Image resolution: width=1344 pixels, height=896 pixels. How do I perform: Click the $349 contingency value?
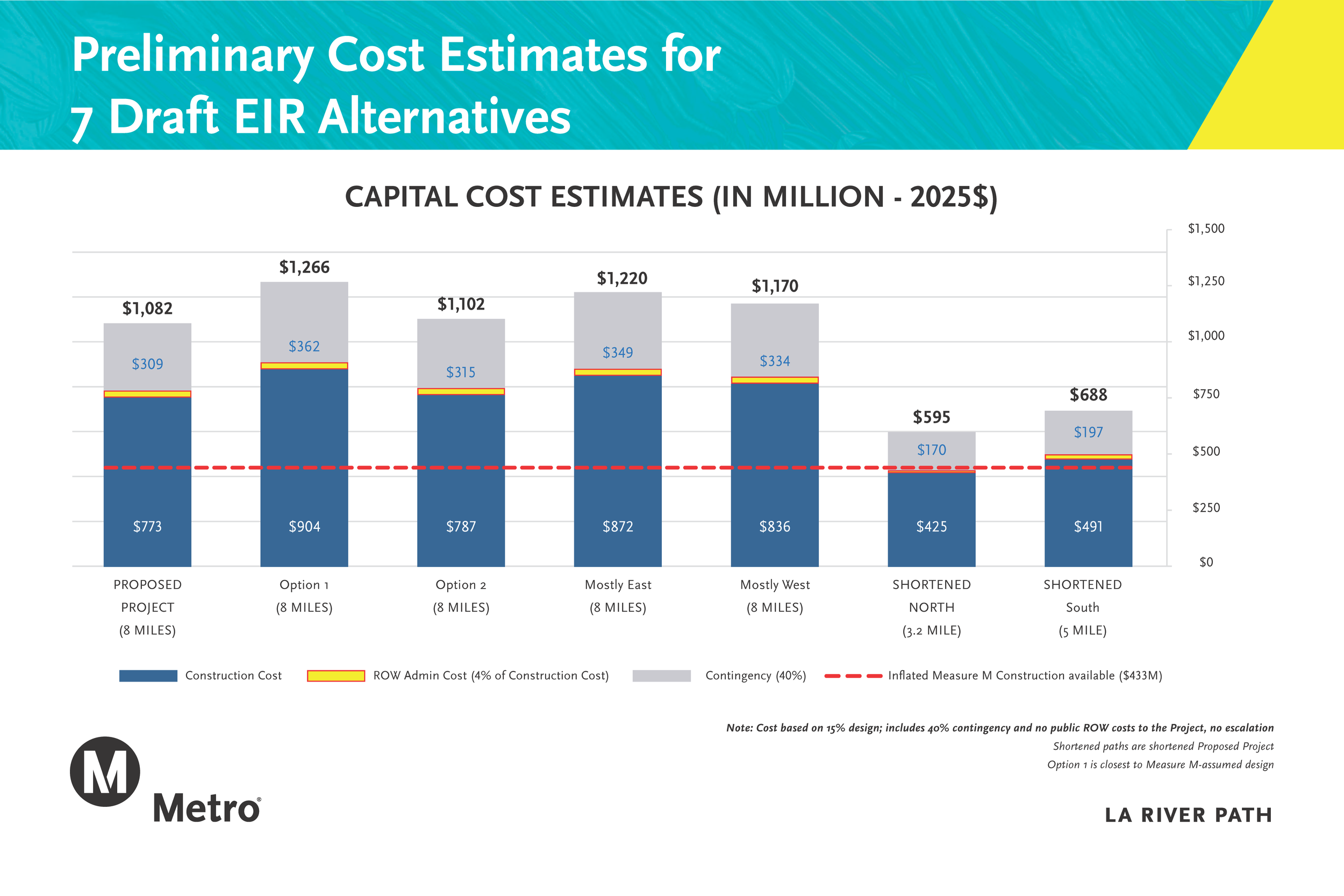(618, 353)
